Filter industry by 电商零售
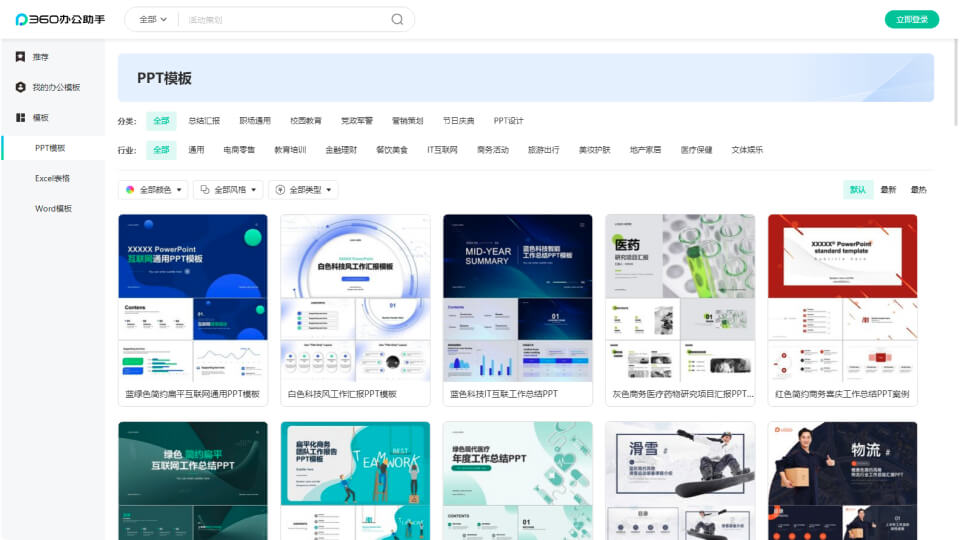Image resolution: width=960 pixels, height=540 pixels. click(239, 149)
